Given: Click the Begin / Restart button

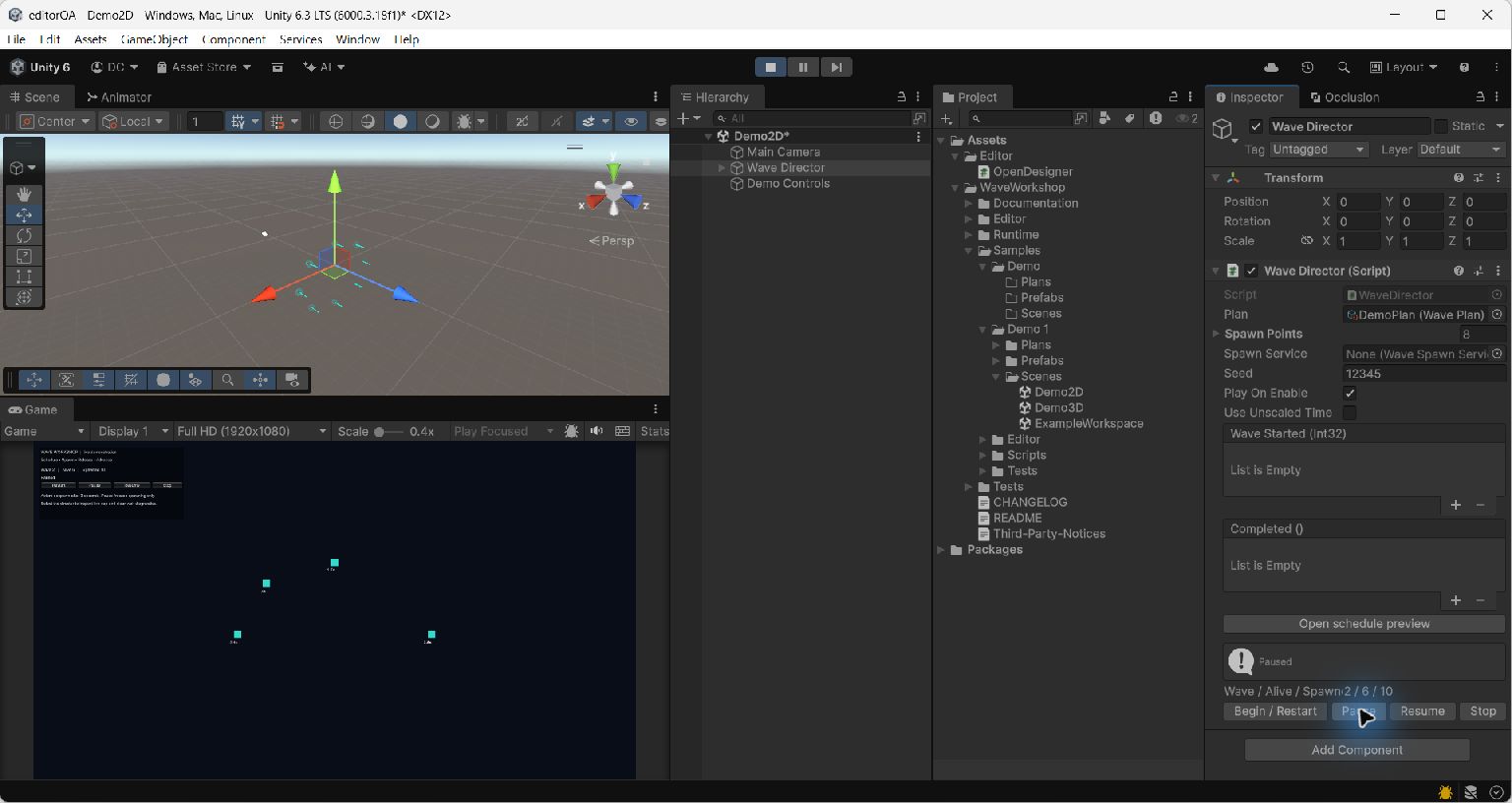Looking at the screenshot, I should click(x=1275, y=711).
